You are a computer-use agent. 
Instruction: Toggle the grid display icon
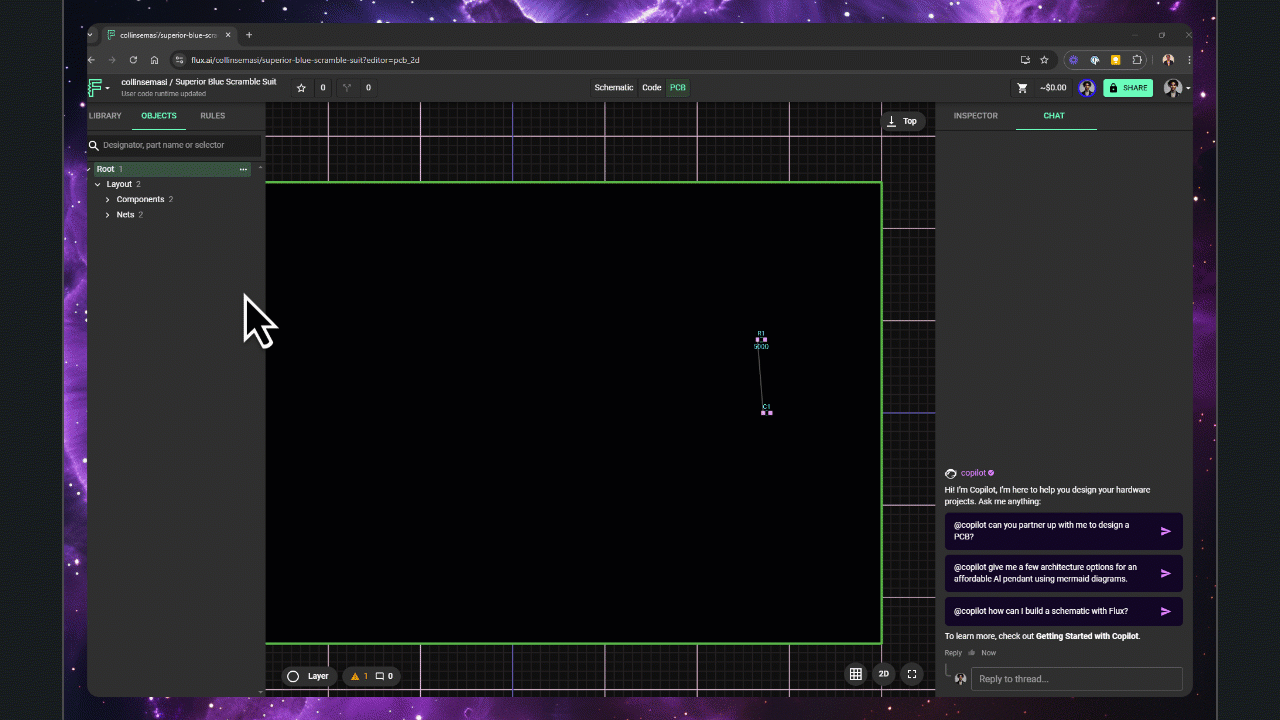pos(856,674)
